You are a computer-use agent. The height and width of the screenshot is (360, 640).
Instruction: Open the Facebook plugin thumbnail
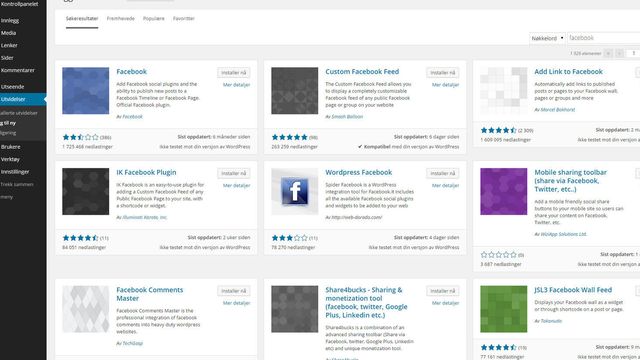[x=85, y=91]
